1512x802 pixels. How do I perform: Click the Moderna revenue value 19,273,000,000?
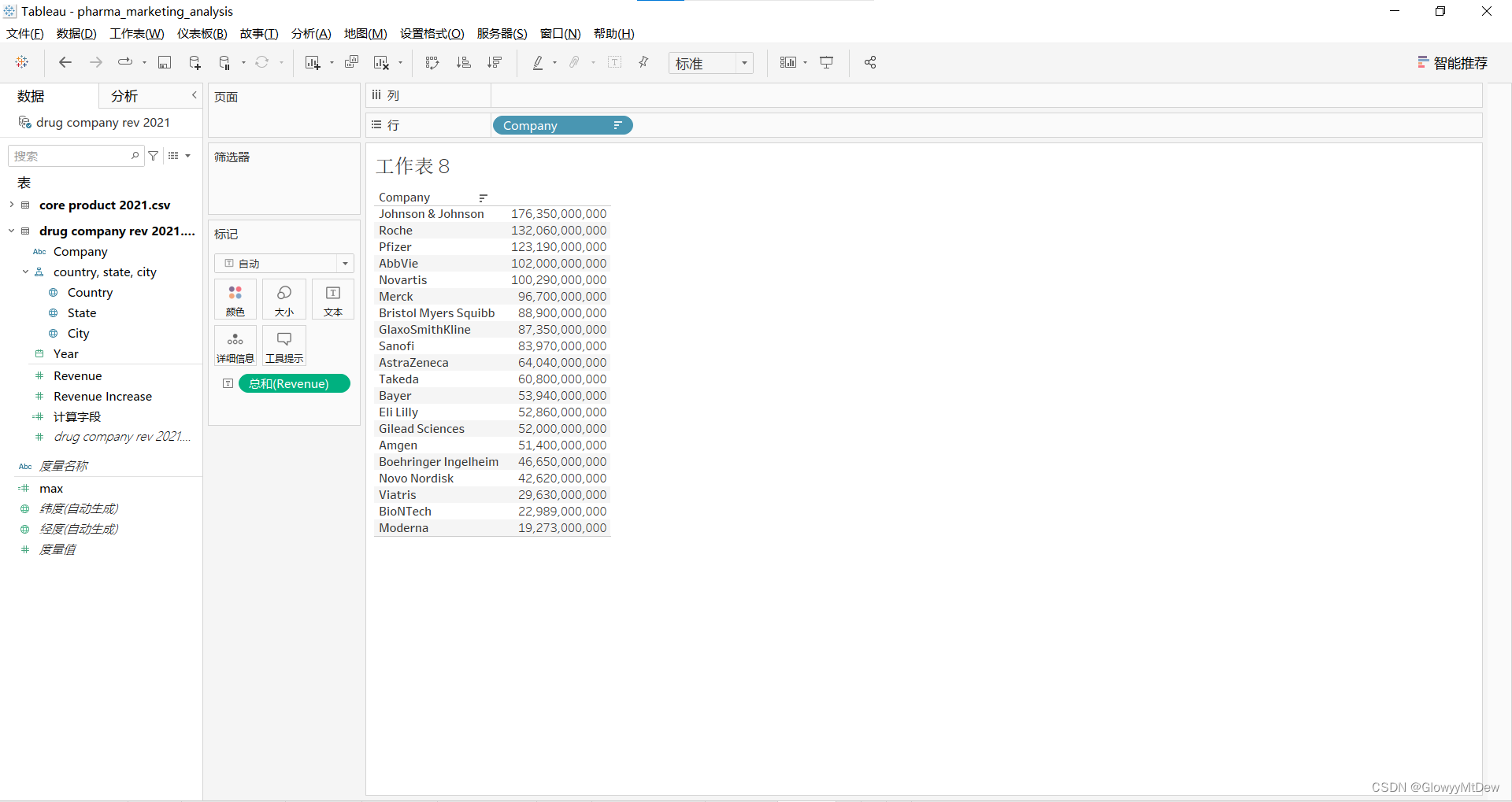(562, 528)
